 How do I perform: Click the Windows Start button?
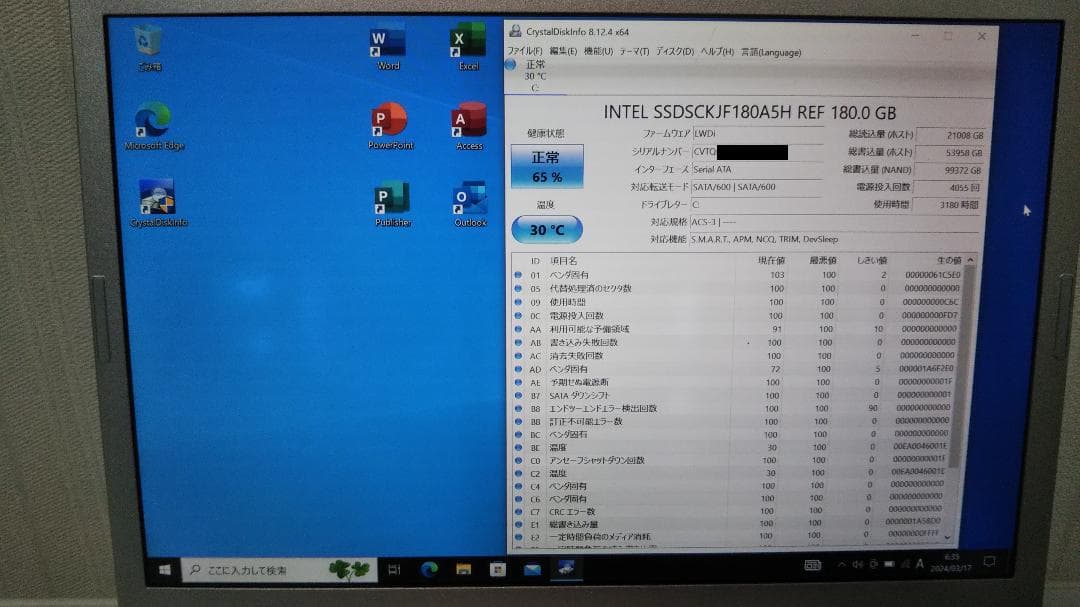click(164, 571)
